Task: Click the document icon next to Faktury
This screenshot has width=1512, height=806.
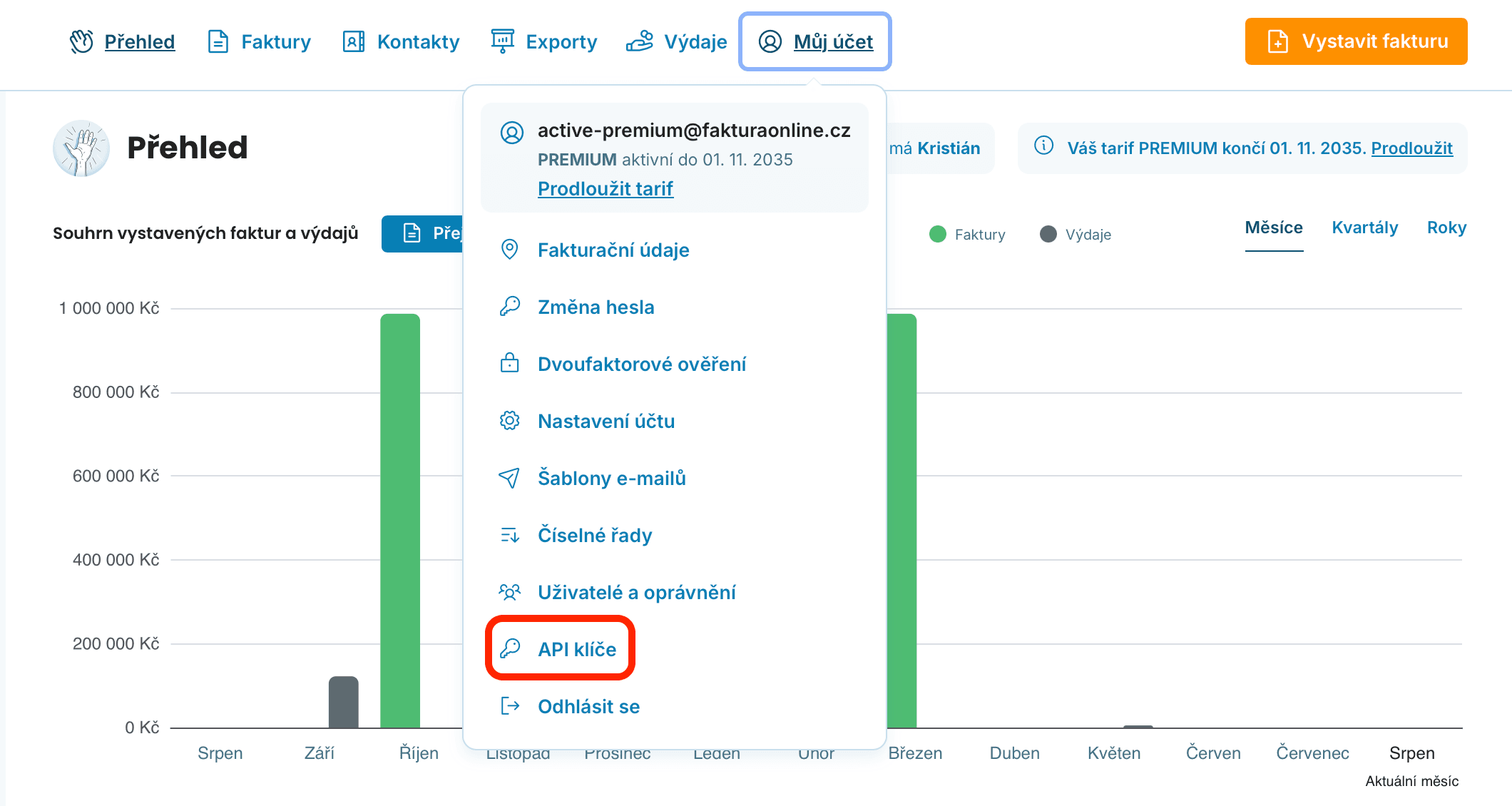Action: coord(218,41)
